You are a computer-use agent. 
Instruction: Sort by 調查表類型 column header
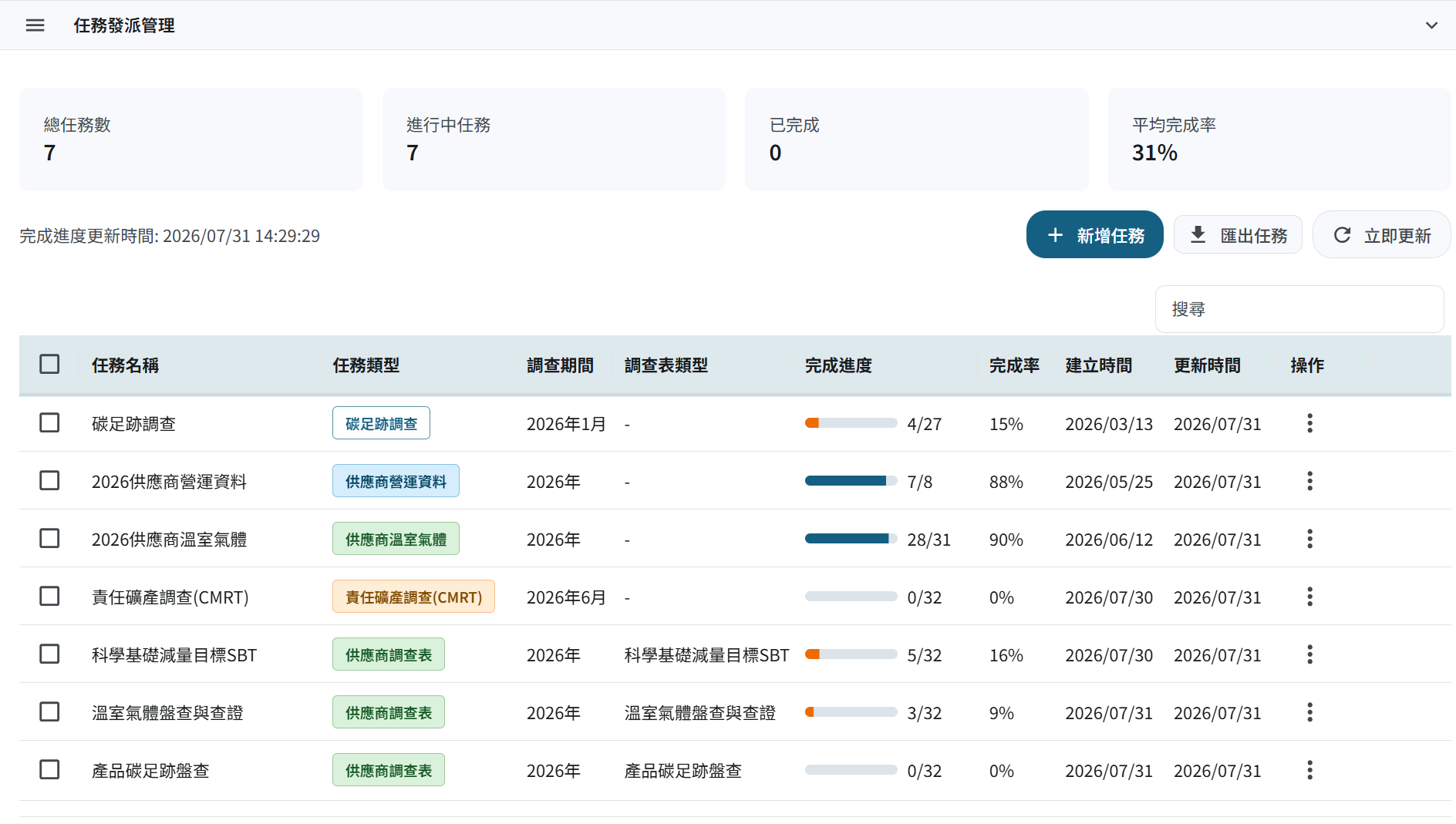(x=666, y=365)
